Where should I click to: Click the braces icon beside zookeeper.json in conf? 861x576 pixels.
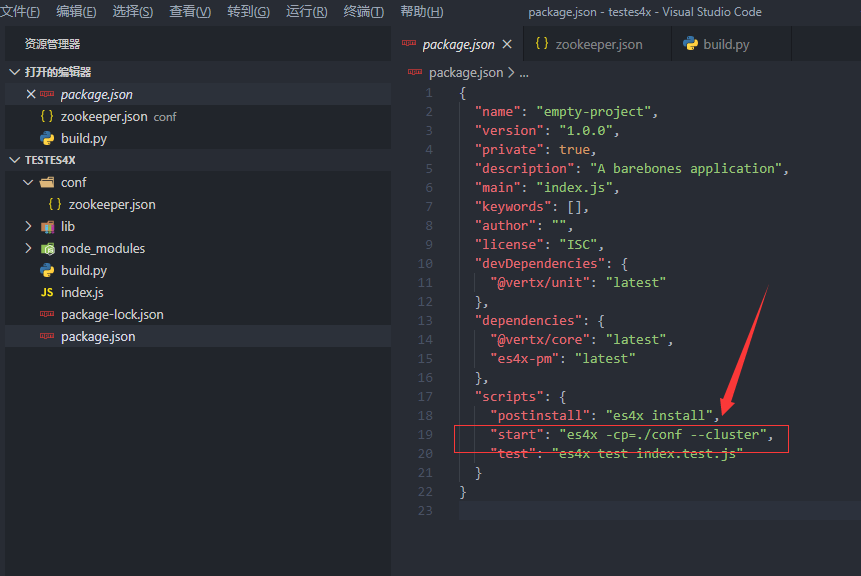(55, 204)
